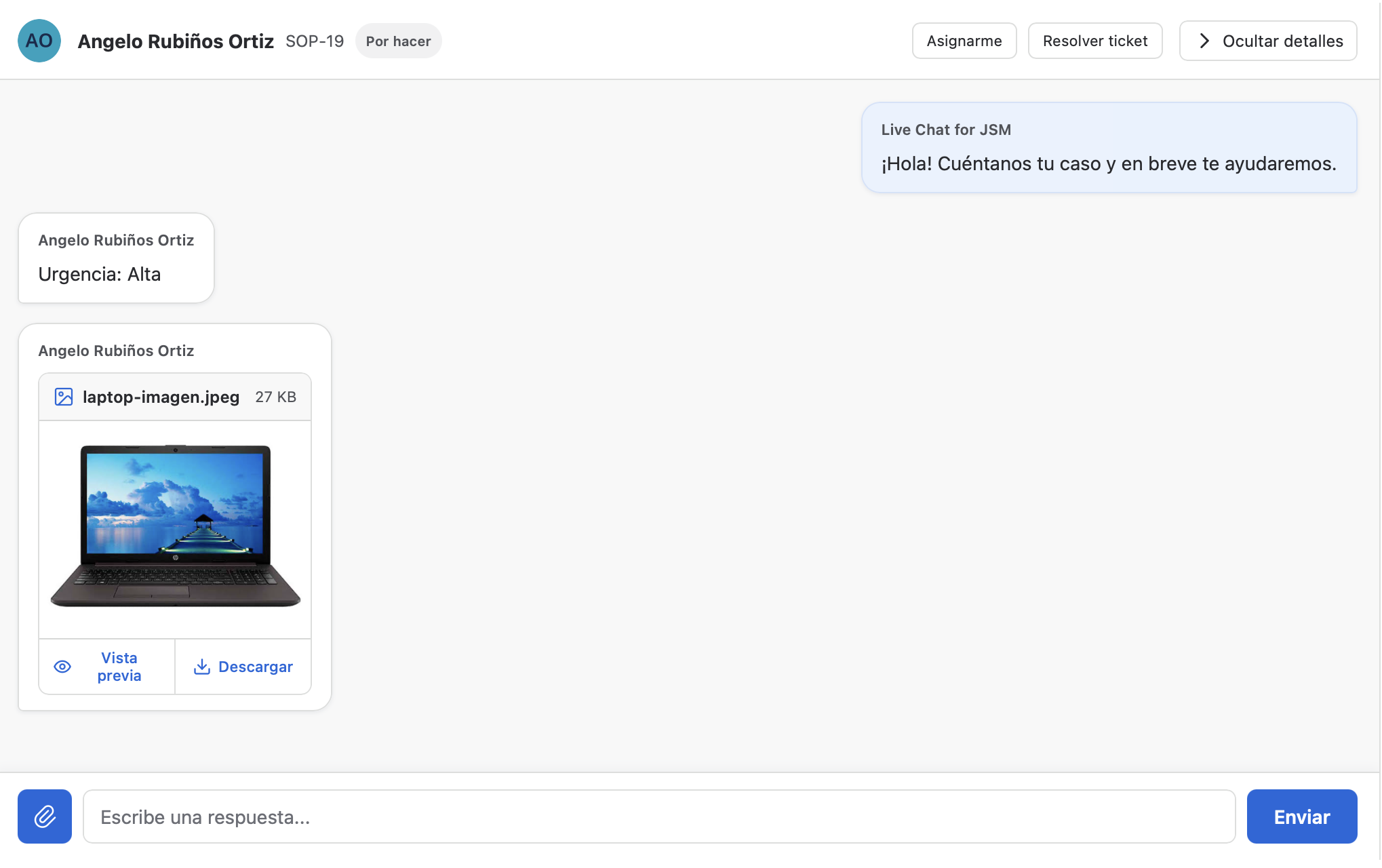1382x868 pixels.
Task: Click the image file icon beside laptop-imagen.jpeg
Action: 64,397
